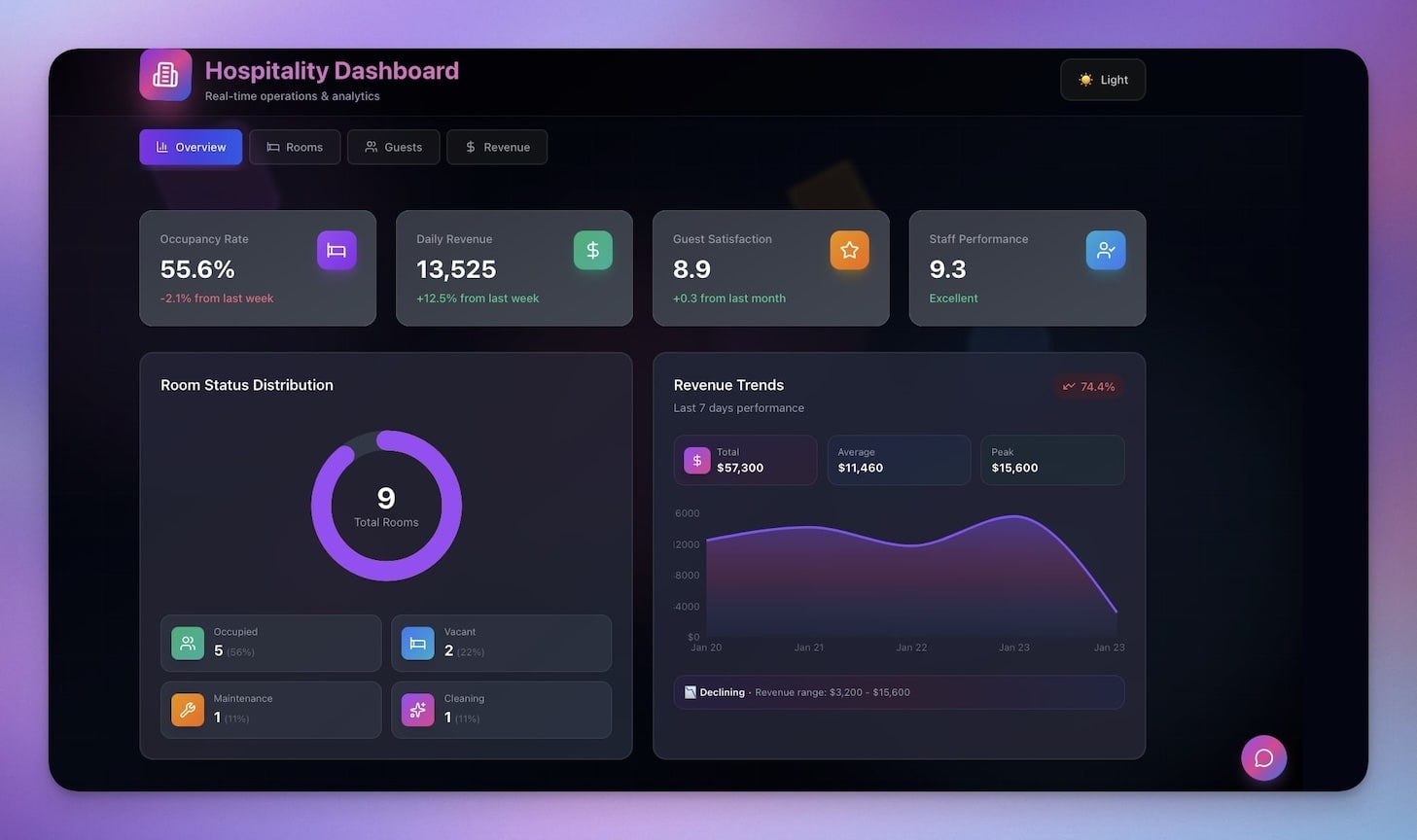1417x840 pixels.
Task: Click the Occupancy Rate bed icon
Action: coord(336,250)
